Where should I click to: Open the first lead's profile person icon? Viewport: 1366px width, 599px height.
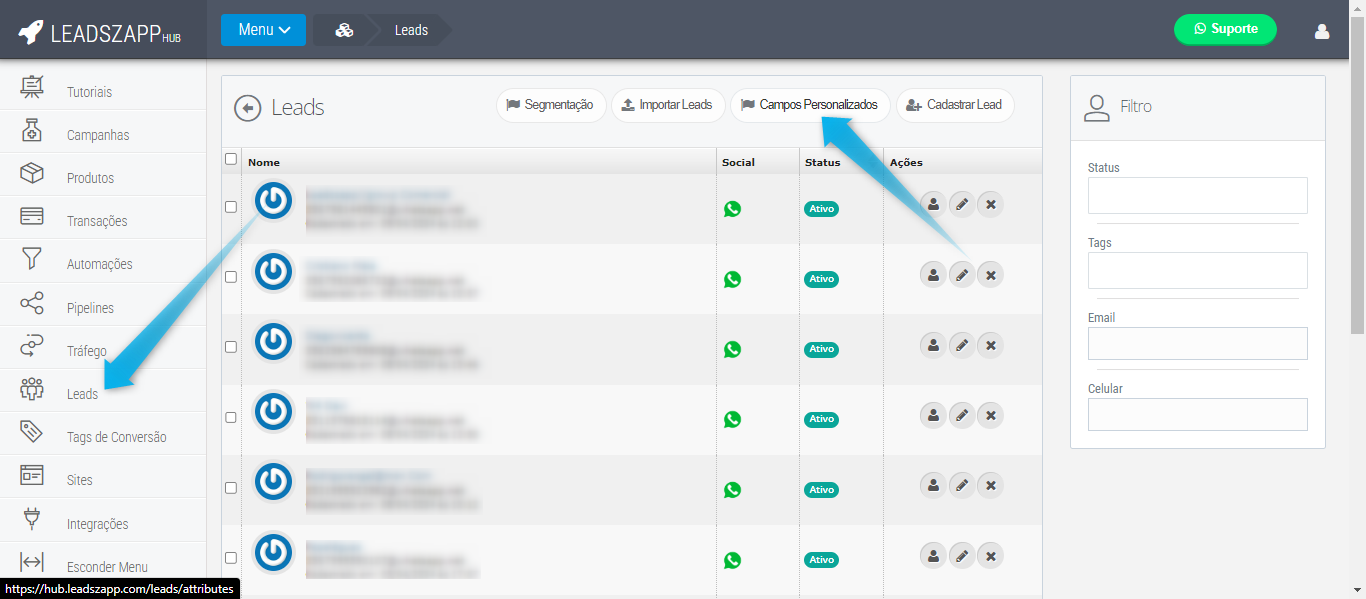pos(933,204)
